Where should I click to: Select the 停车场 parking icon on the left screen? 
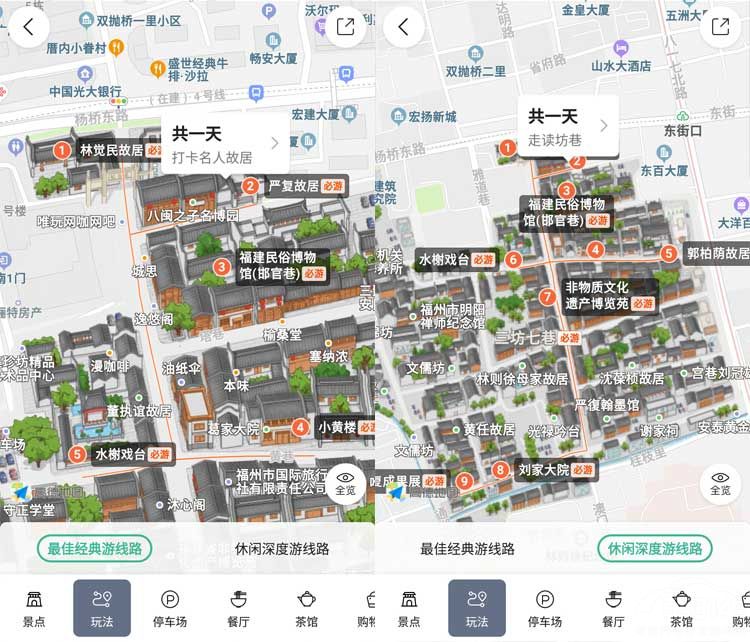(170, 608)
